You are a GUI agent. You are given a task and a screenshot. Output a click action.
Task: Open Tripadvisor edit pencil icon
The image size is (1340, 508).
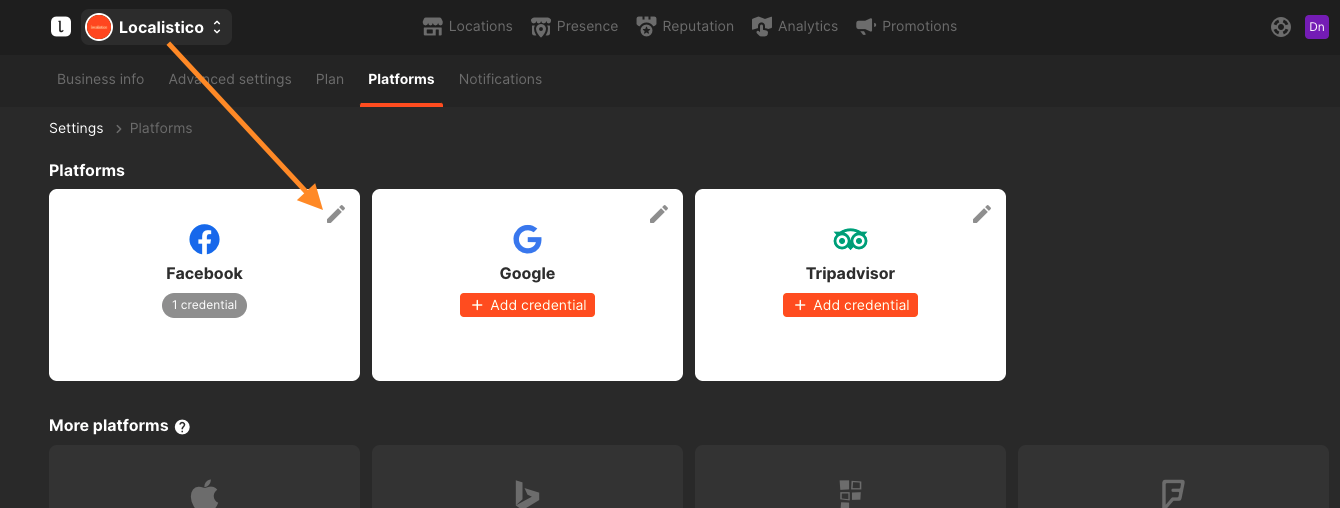(x=982, y=214)
